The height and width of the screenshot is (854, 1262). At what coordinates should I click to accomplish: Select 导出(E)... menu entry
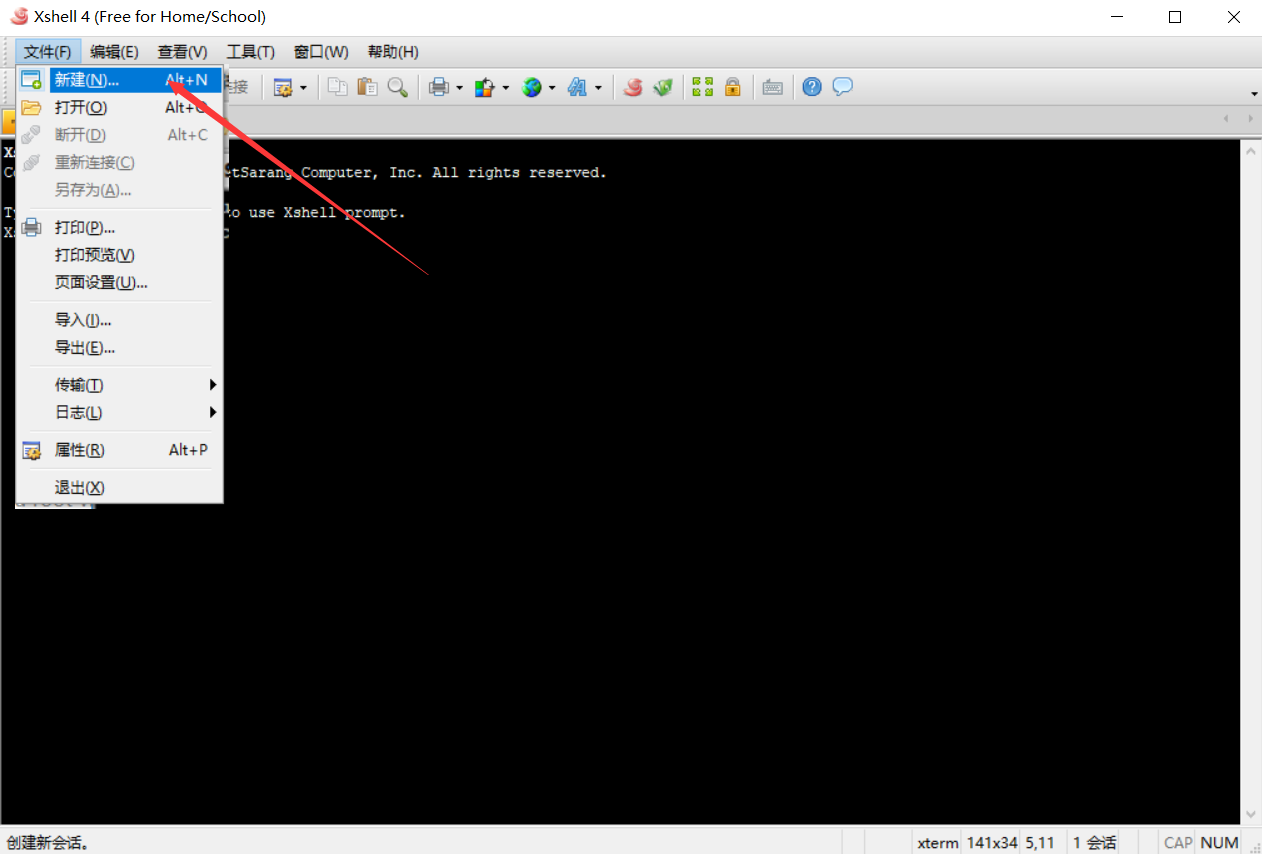pyautogui.click(x=119, y=347)
